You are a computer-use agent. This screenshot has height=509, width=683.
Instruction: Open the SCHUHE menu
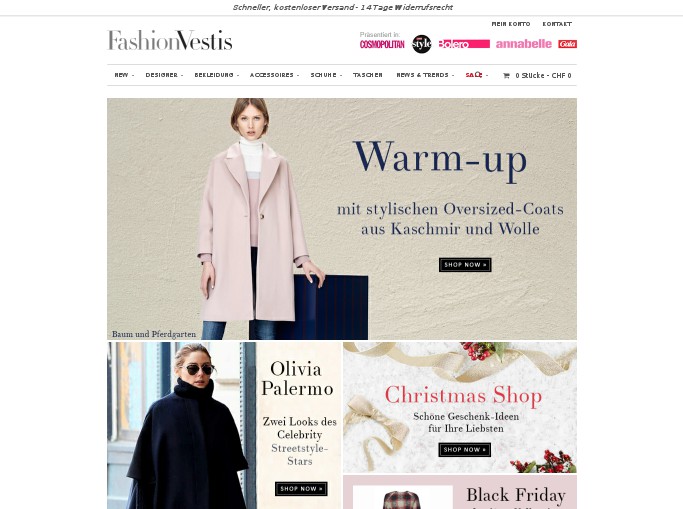click(x=326, y=75)
